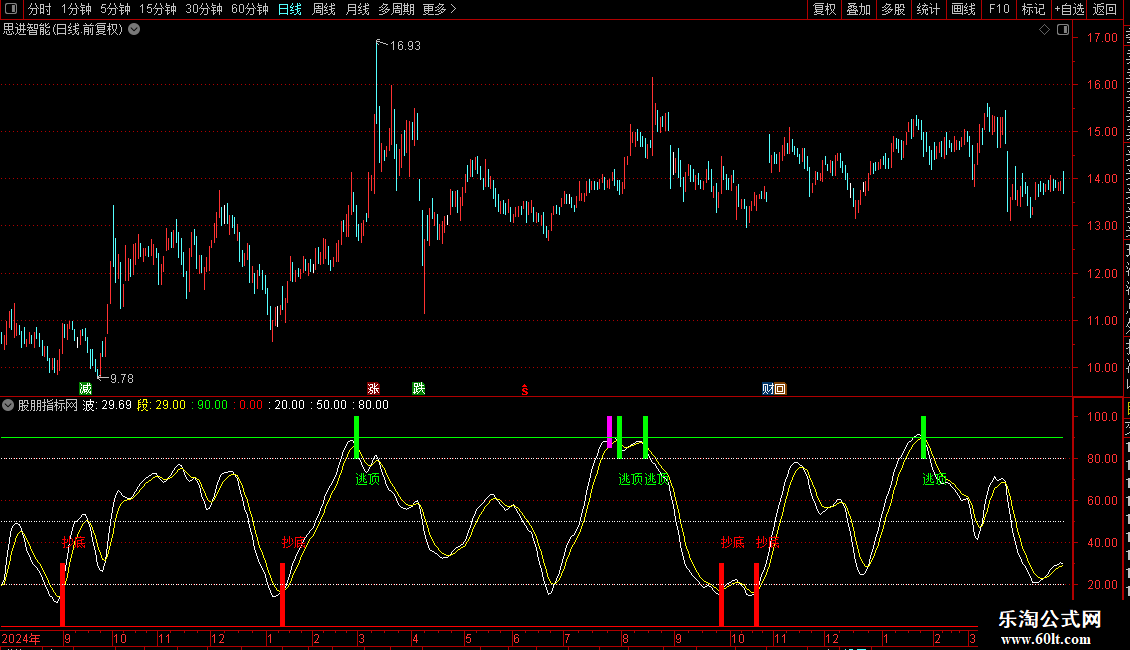
Task: Open the 统计 statistics button
Action: (x=927, y=9)
